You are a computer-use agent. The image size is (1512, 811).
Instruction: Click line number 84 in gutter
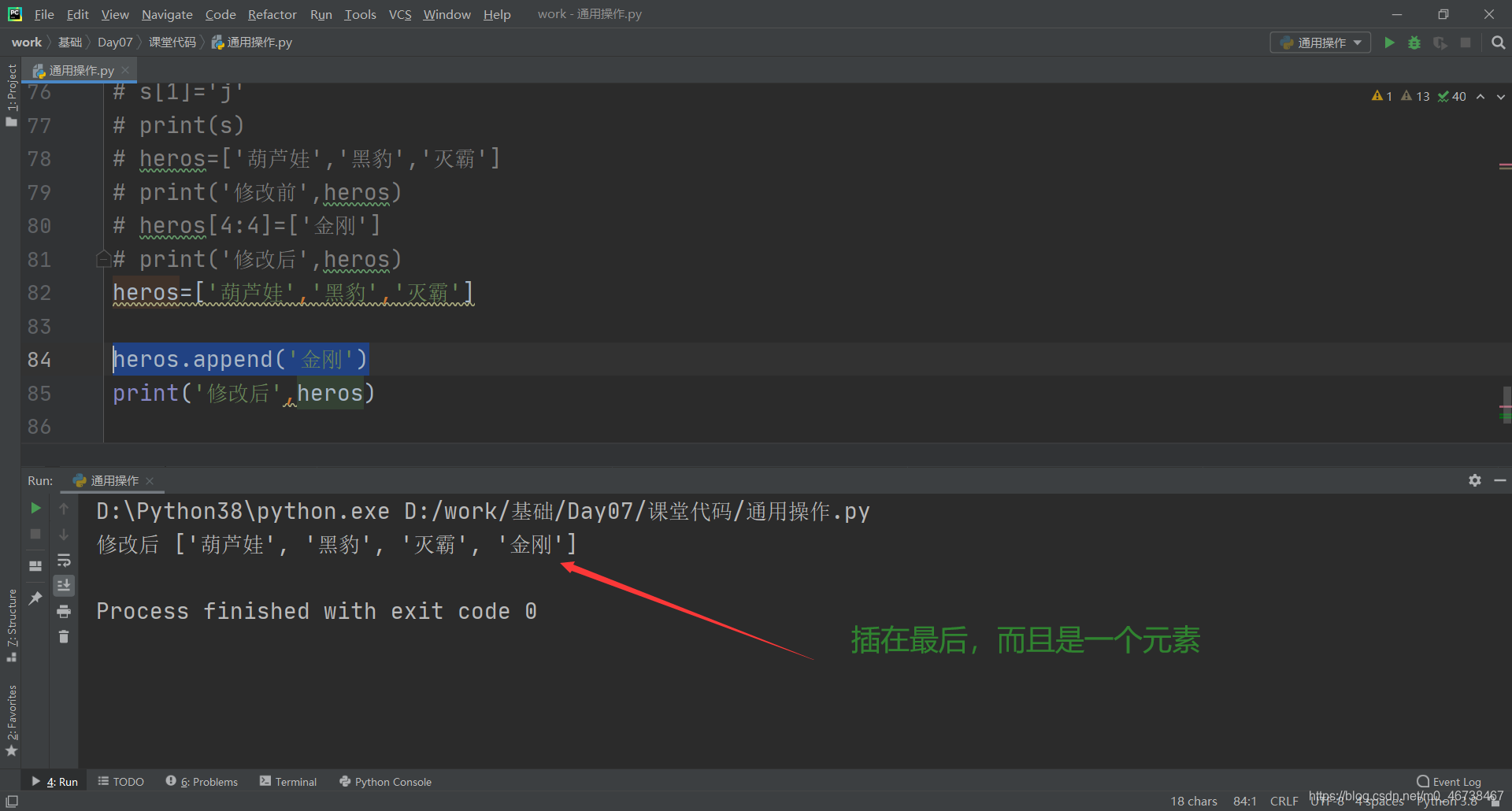point(39,360)
